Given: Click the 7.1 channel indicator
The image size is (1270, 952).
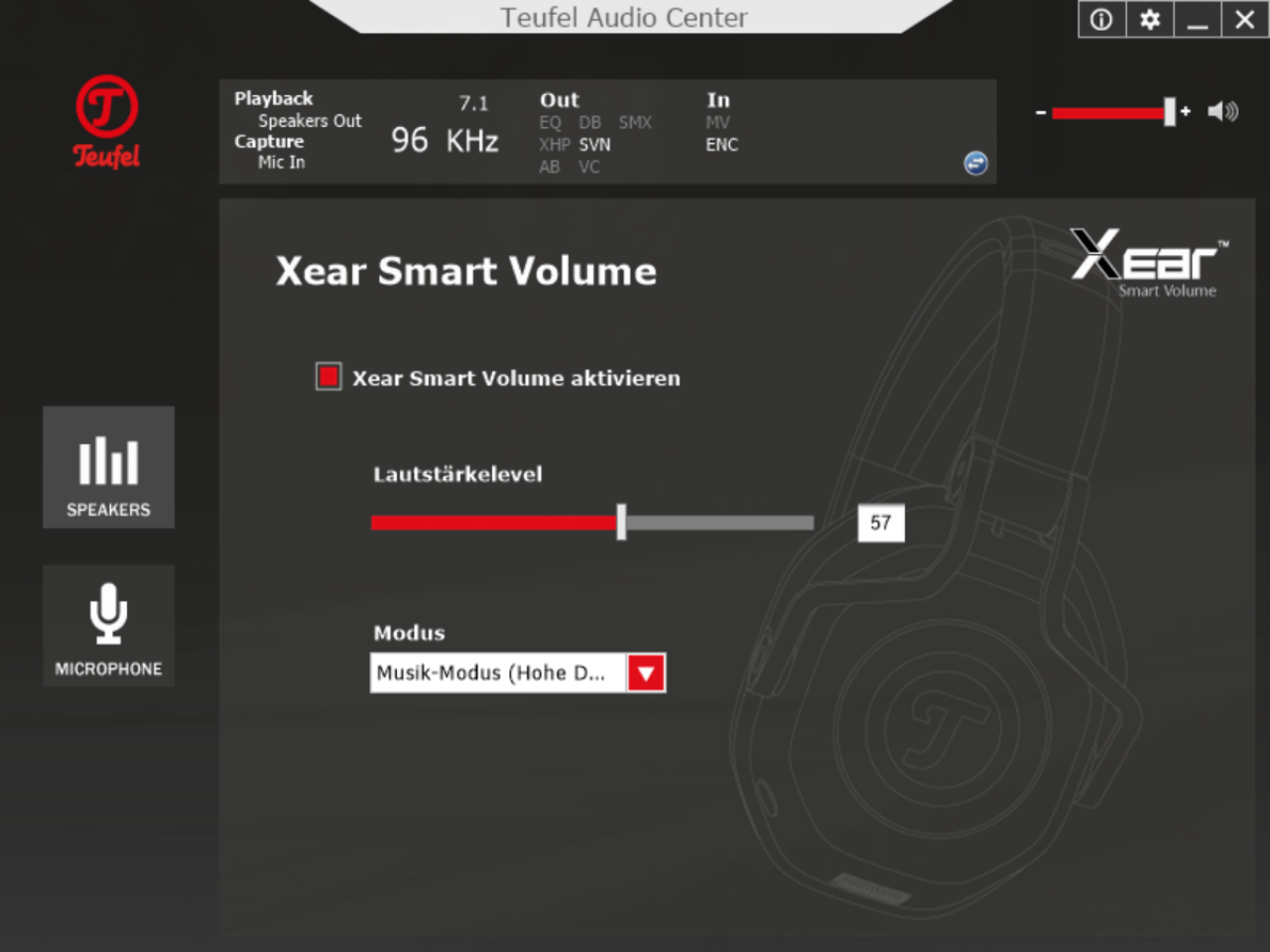Looking at the screenshot, I should 473,103.
